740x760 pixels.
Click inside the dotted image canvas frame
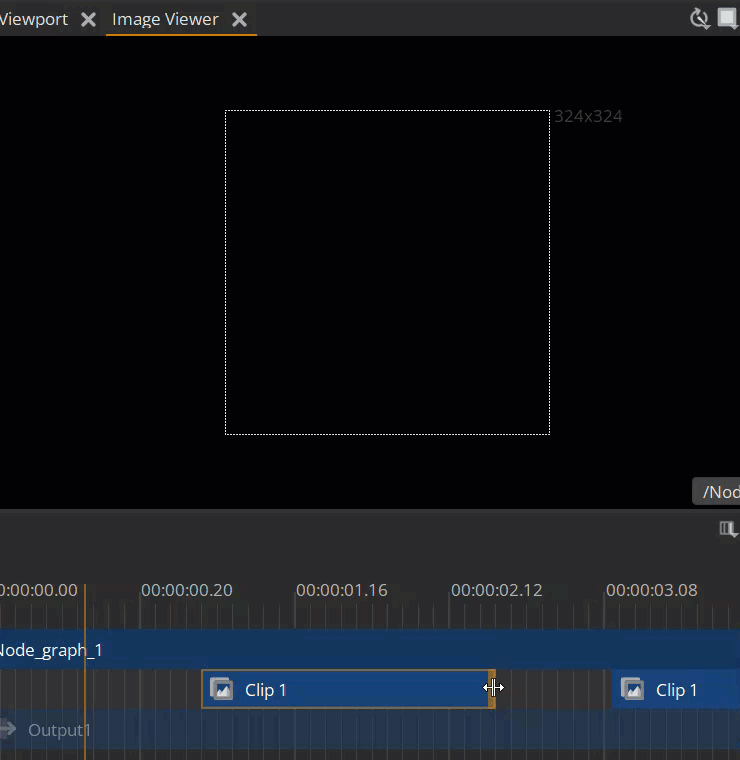click(x=387, y=272)
